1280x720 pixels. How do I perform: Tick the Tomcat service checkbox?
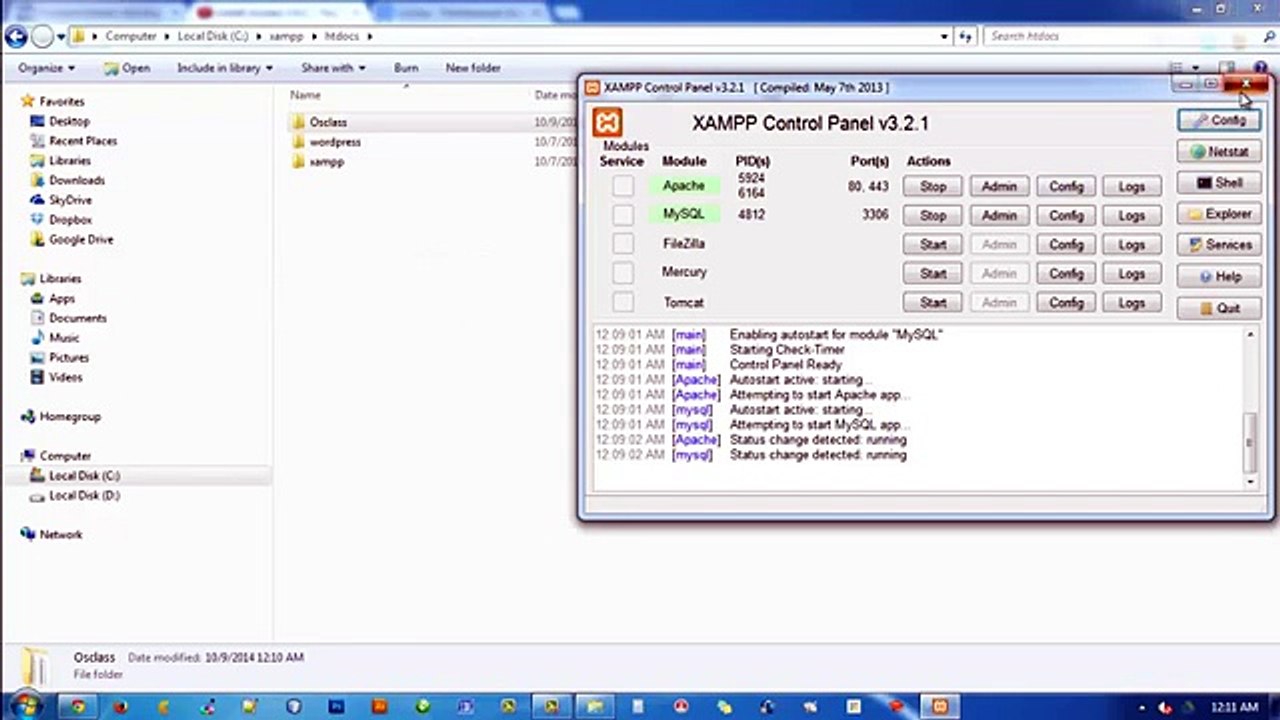623,302
